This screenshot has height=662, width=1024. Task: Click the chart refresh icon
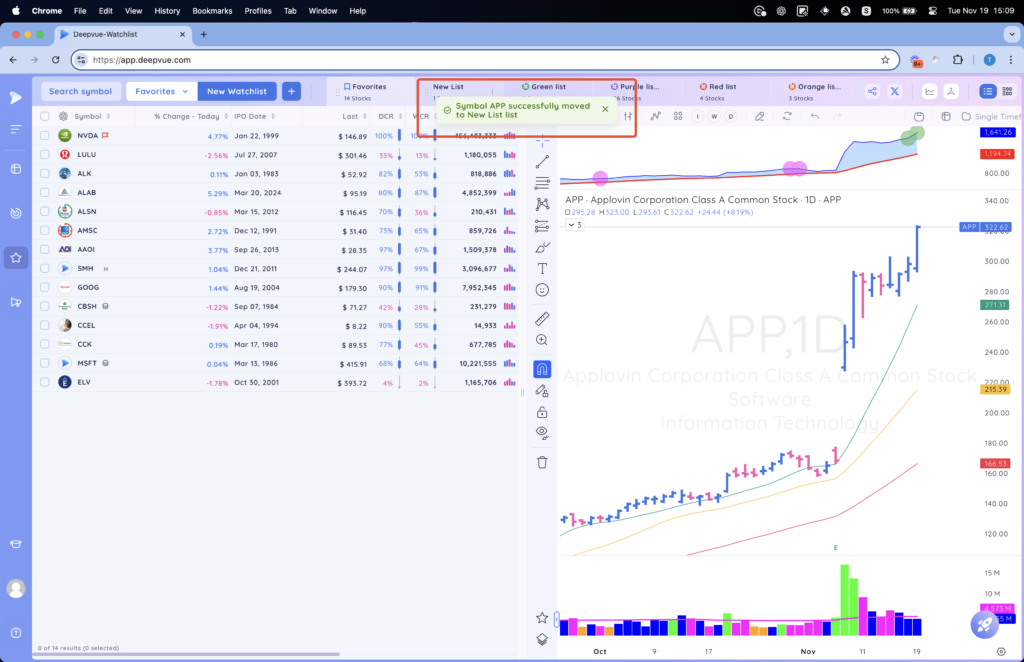[787, 116]
